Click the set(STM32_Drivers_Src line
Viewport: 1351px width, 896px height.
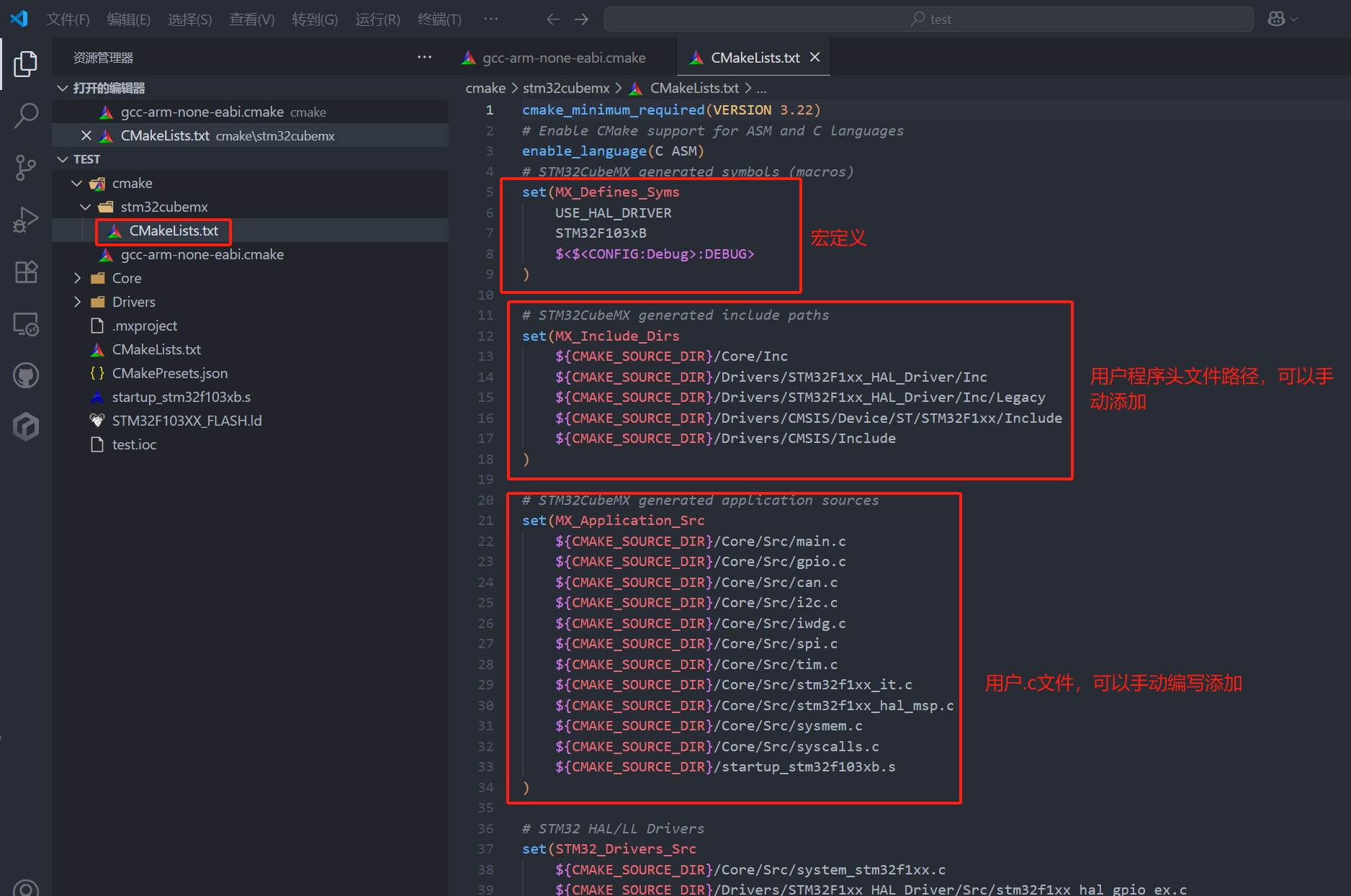click(609, 848)
